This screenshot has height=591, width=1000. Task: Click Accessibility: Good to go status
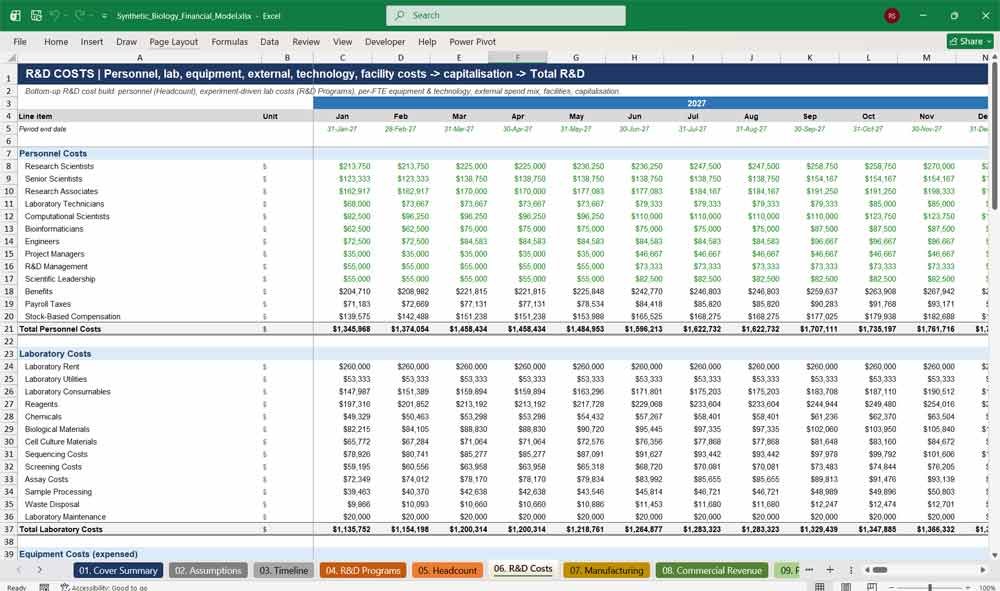[x=104, y=587]
